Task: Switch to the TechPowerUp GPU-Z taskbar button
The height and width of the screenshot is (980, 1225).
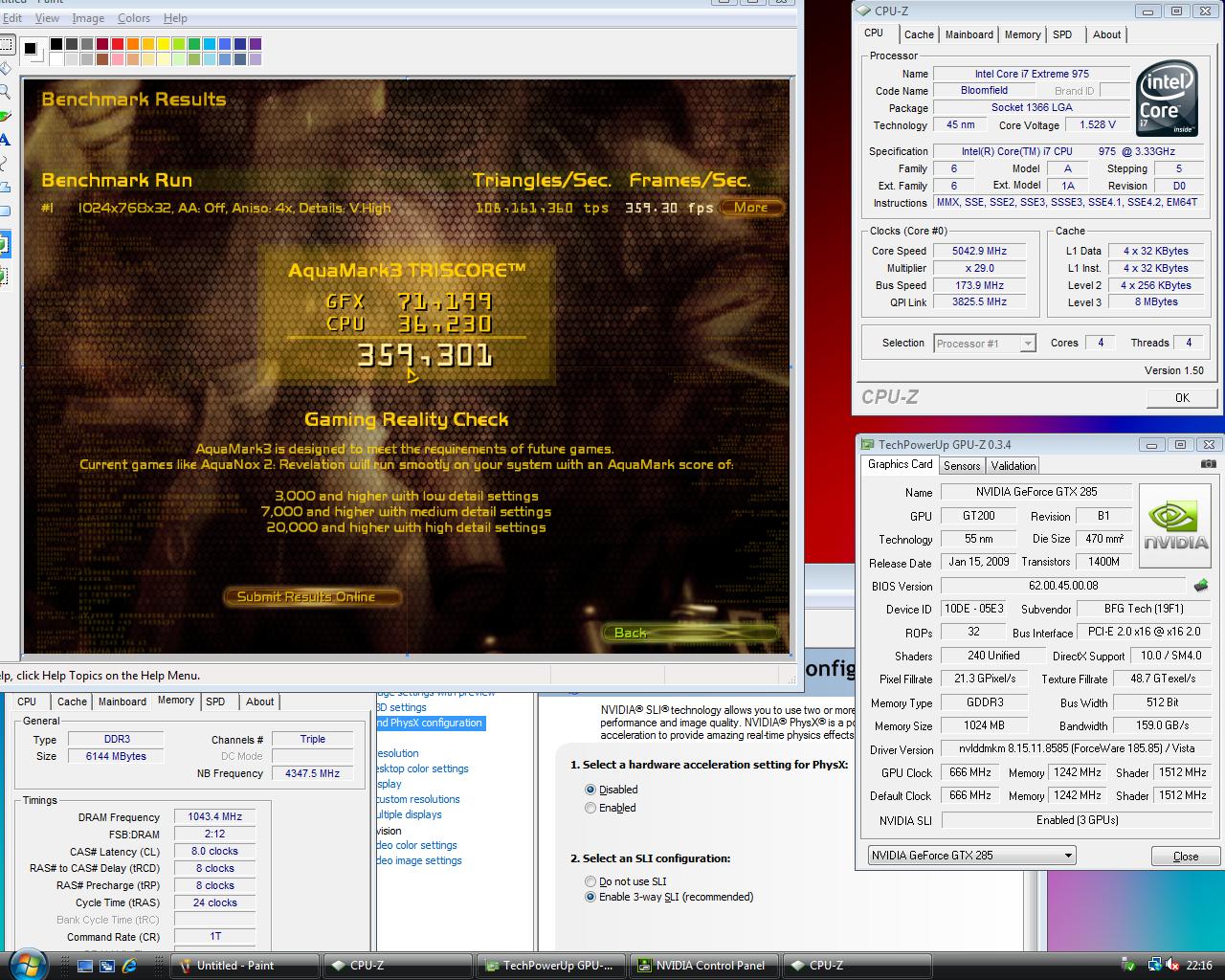Action: 552,966
